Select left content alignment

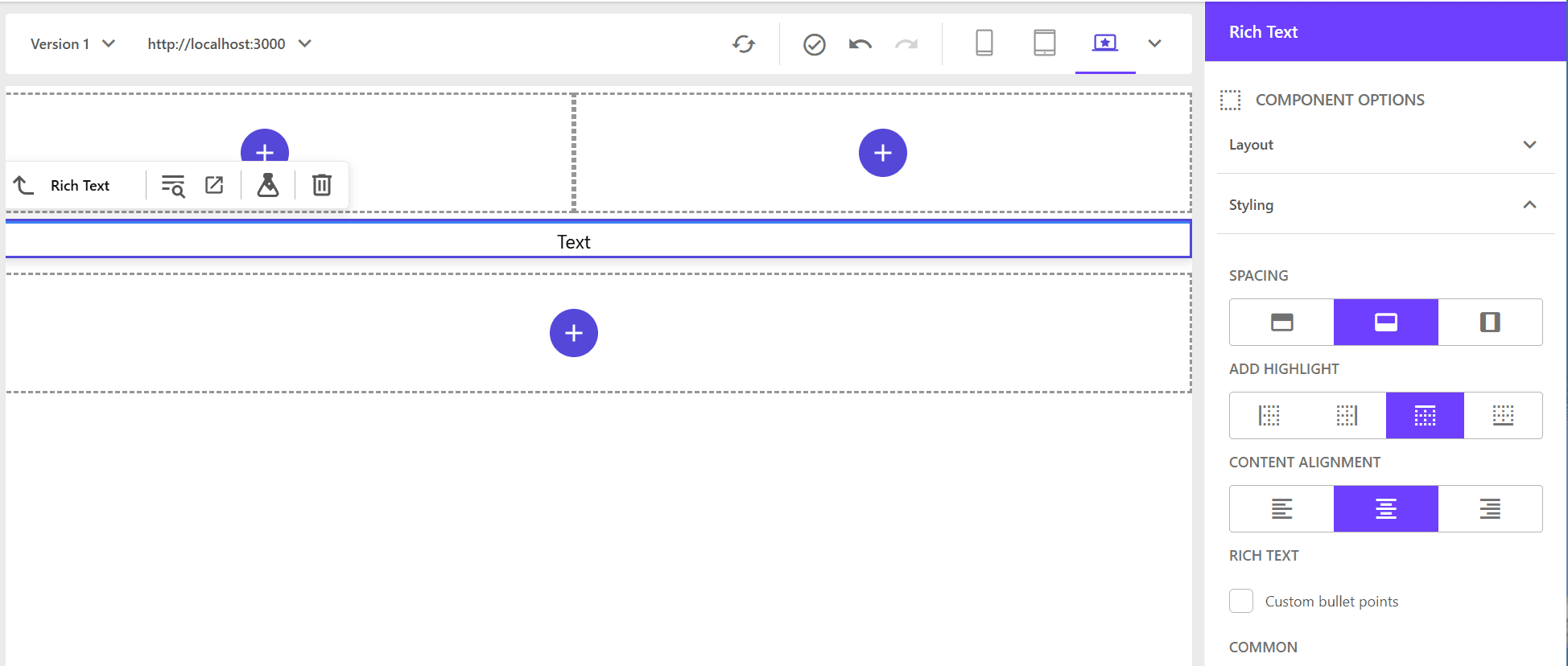(x=1281, y=508)
